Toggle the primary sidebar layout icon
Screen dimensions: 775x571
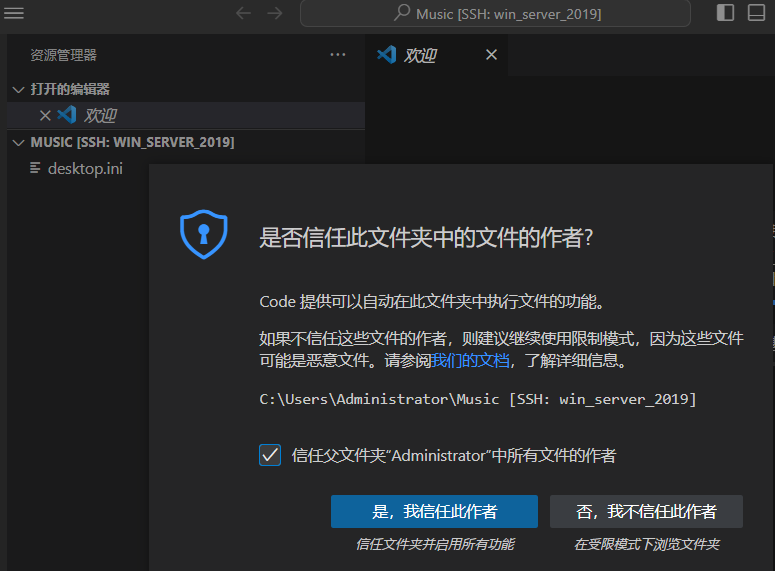pos(725,13)
